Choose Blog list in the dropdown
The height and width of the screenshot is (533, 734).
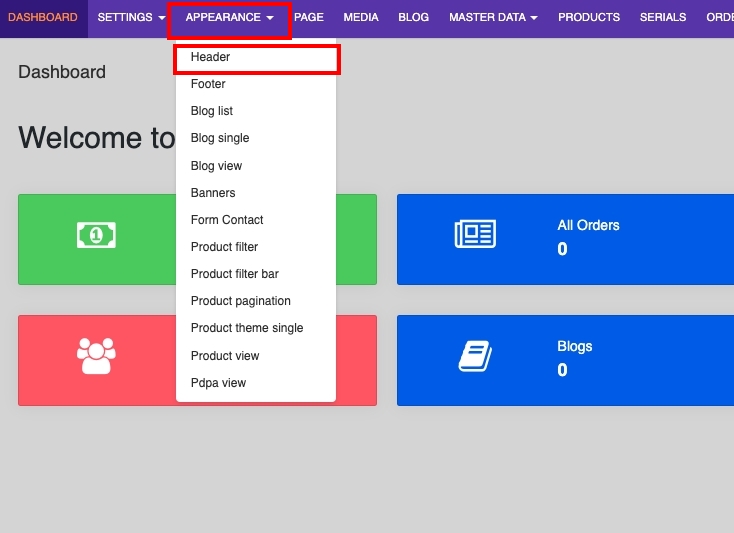point(256,111)
